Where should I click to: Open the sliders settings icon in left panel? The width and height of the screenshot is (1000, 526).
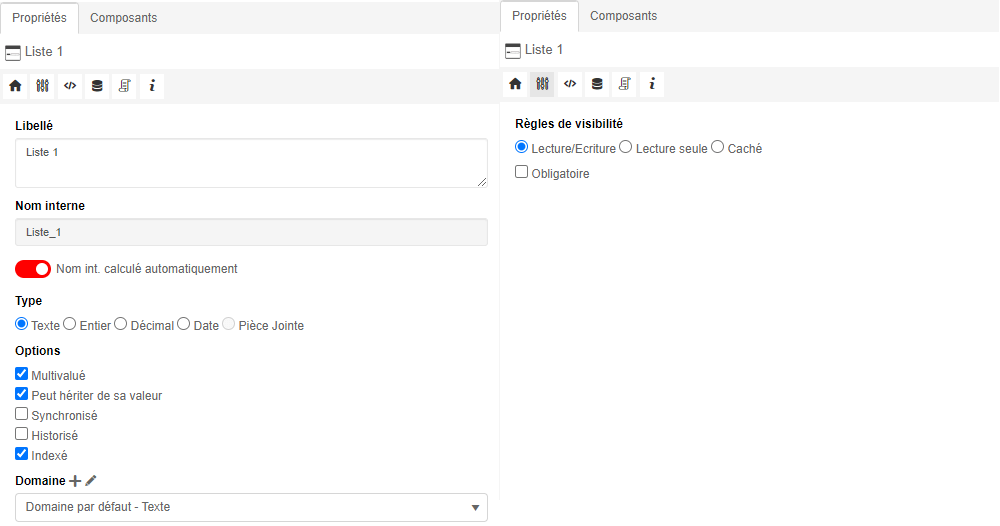click(x=42, y=86)
